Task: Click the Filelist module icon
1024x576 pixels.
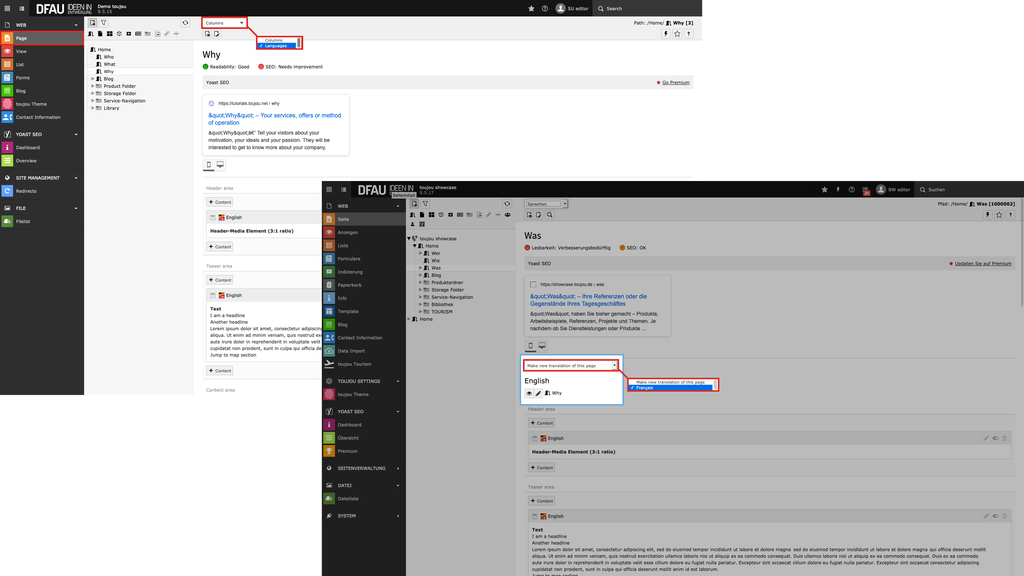Action: click(8, 221)
